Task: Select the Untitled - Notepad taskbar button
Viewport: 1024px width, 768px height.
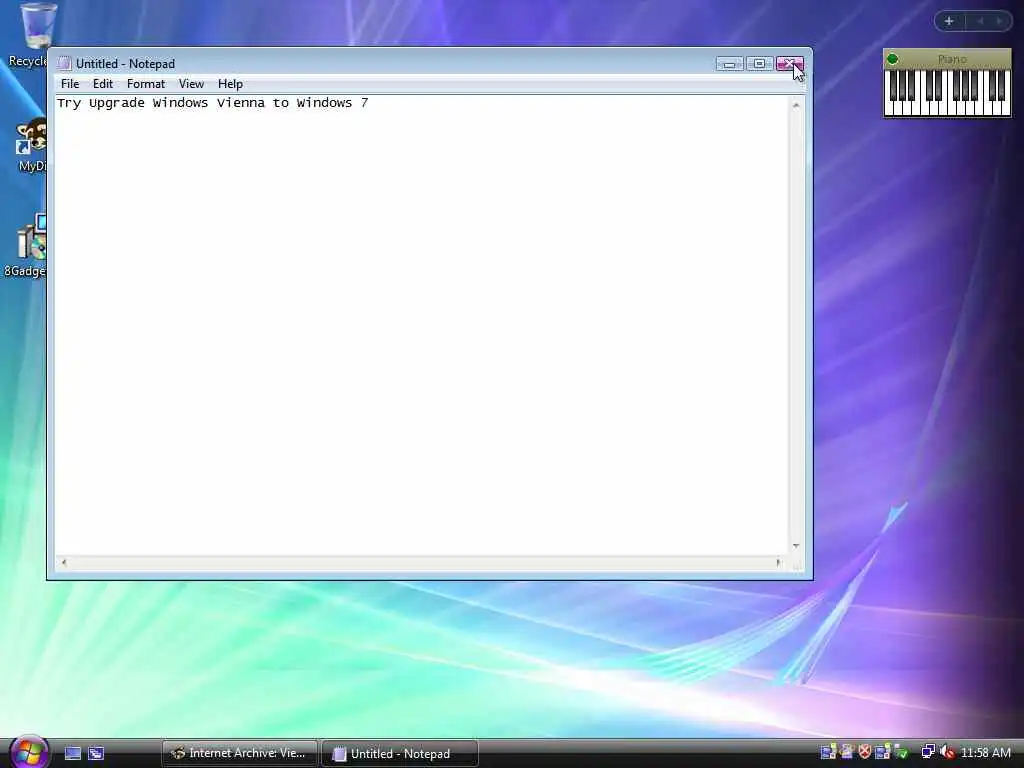Action: pyautogui.click(x=400, y=754)
